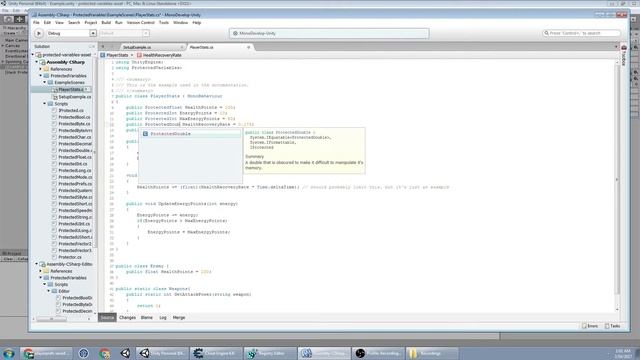Switch to the Log view tab
This screenshot has width=640, height=360.
click(x=163, y=318)
